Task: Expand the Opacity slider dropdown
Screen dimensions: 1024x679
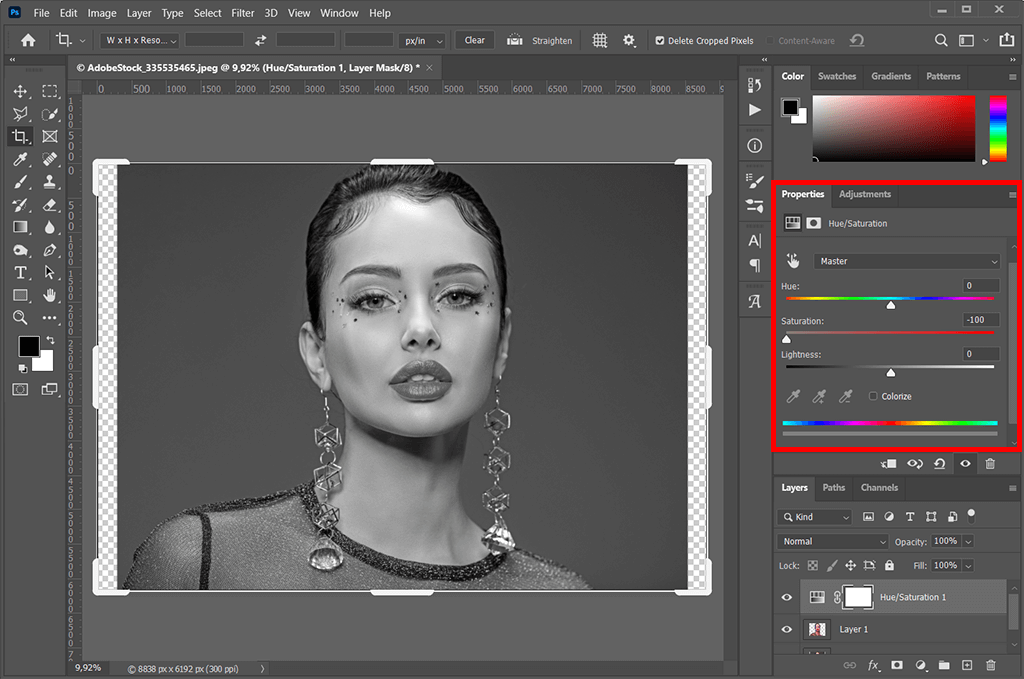Action: pyautogui.click(x=968, y=541)
